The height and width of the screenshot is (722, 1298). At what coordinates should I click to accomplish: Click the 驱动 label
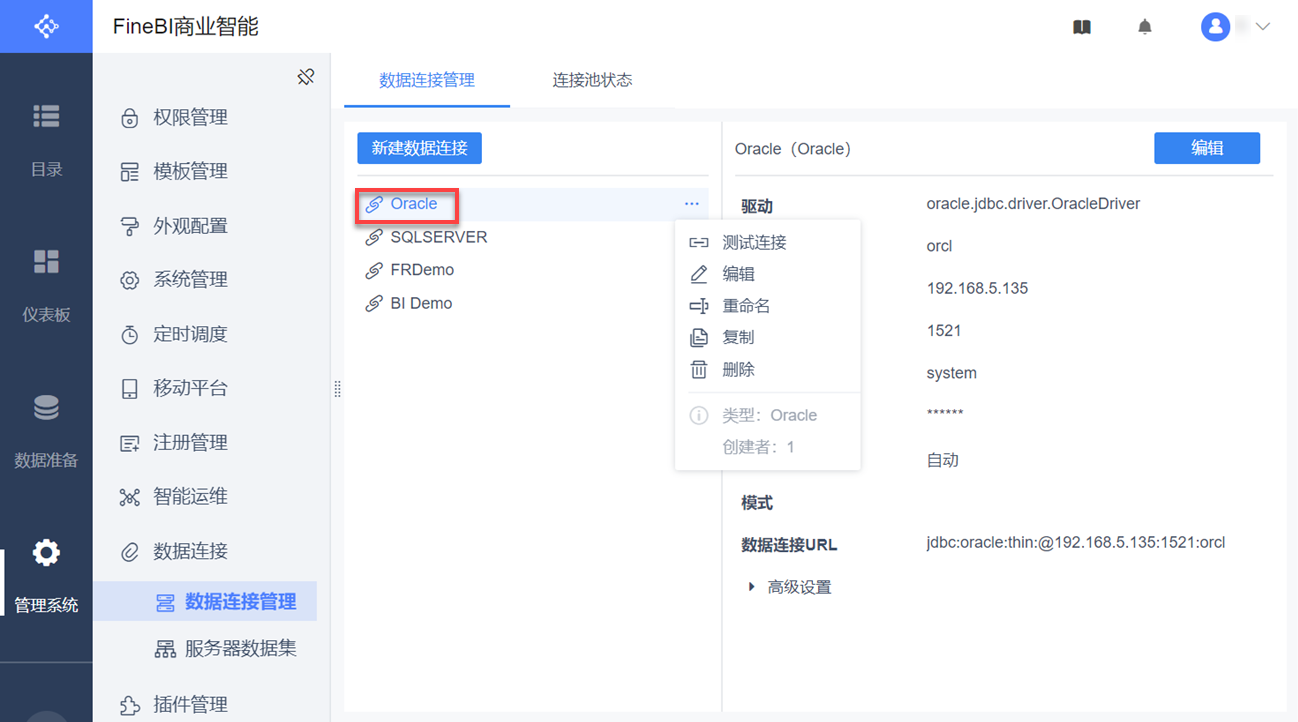(757, 206)
